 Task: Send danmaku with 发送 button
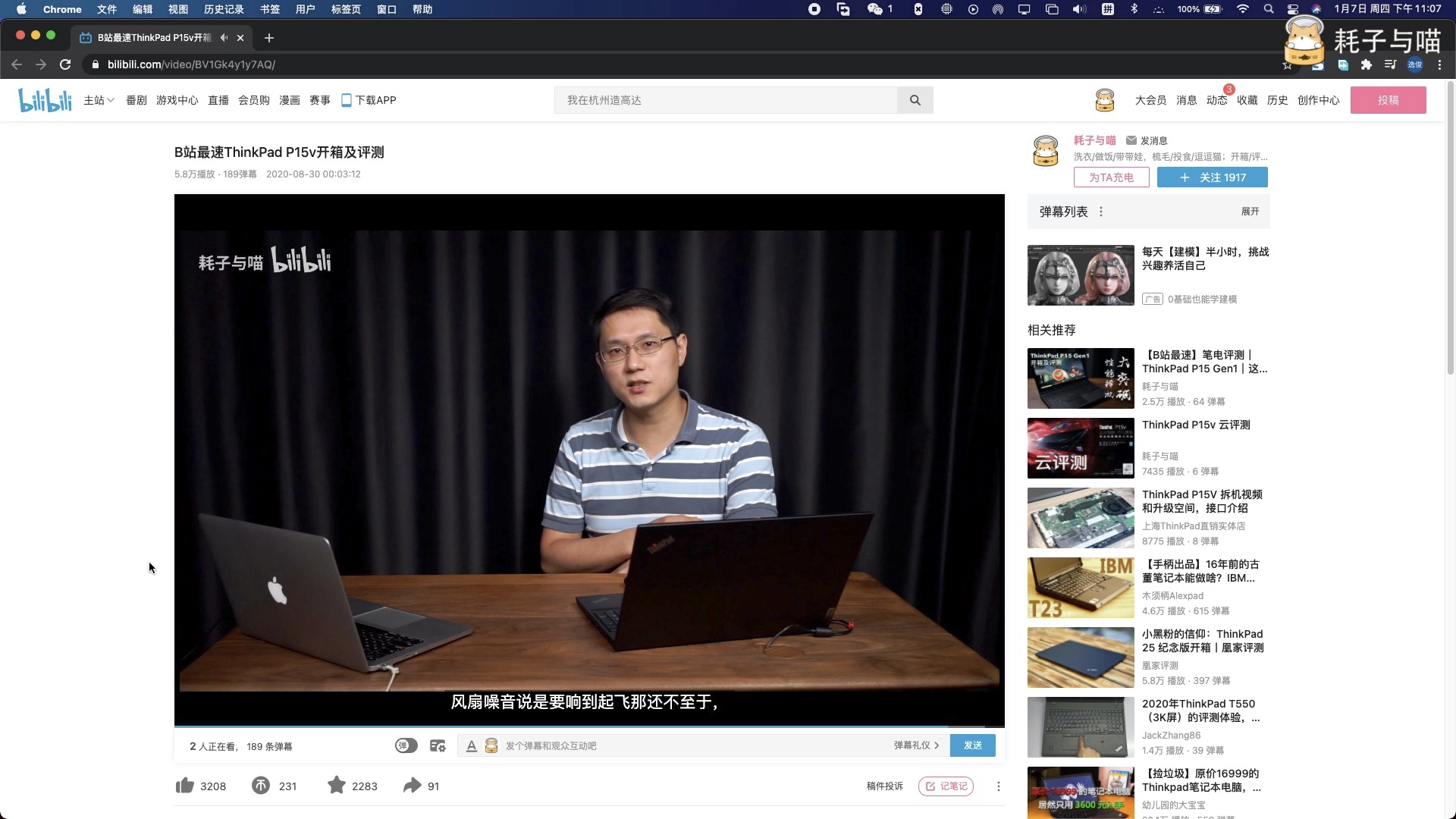coord(972,745)
